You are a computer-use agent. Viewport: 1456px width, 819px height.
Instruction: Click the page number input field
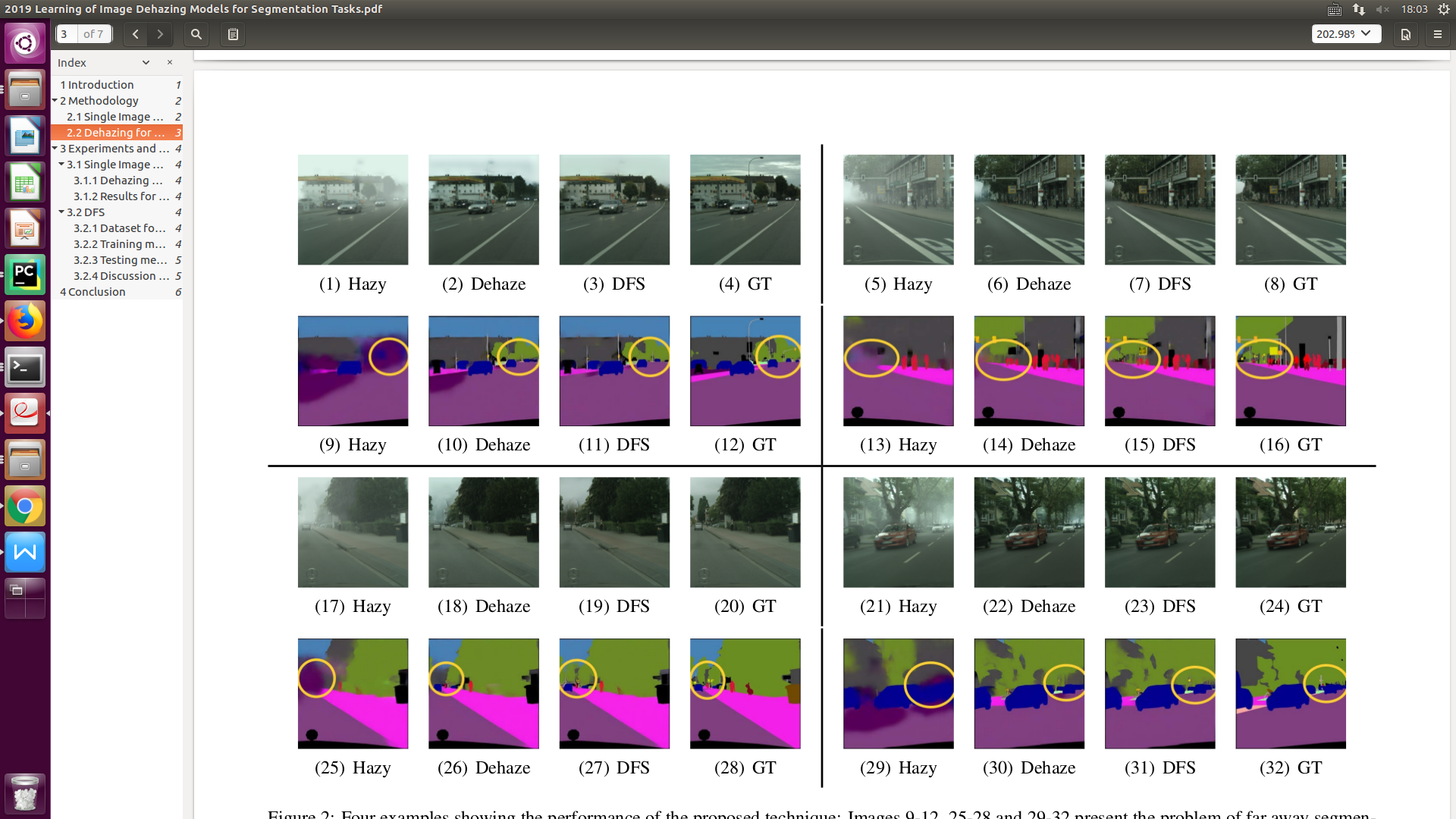point(67,34)
